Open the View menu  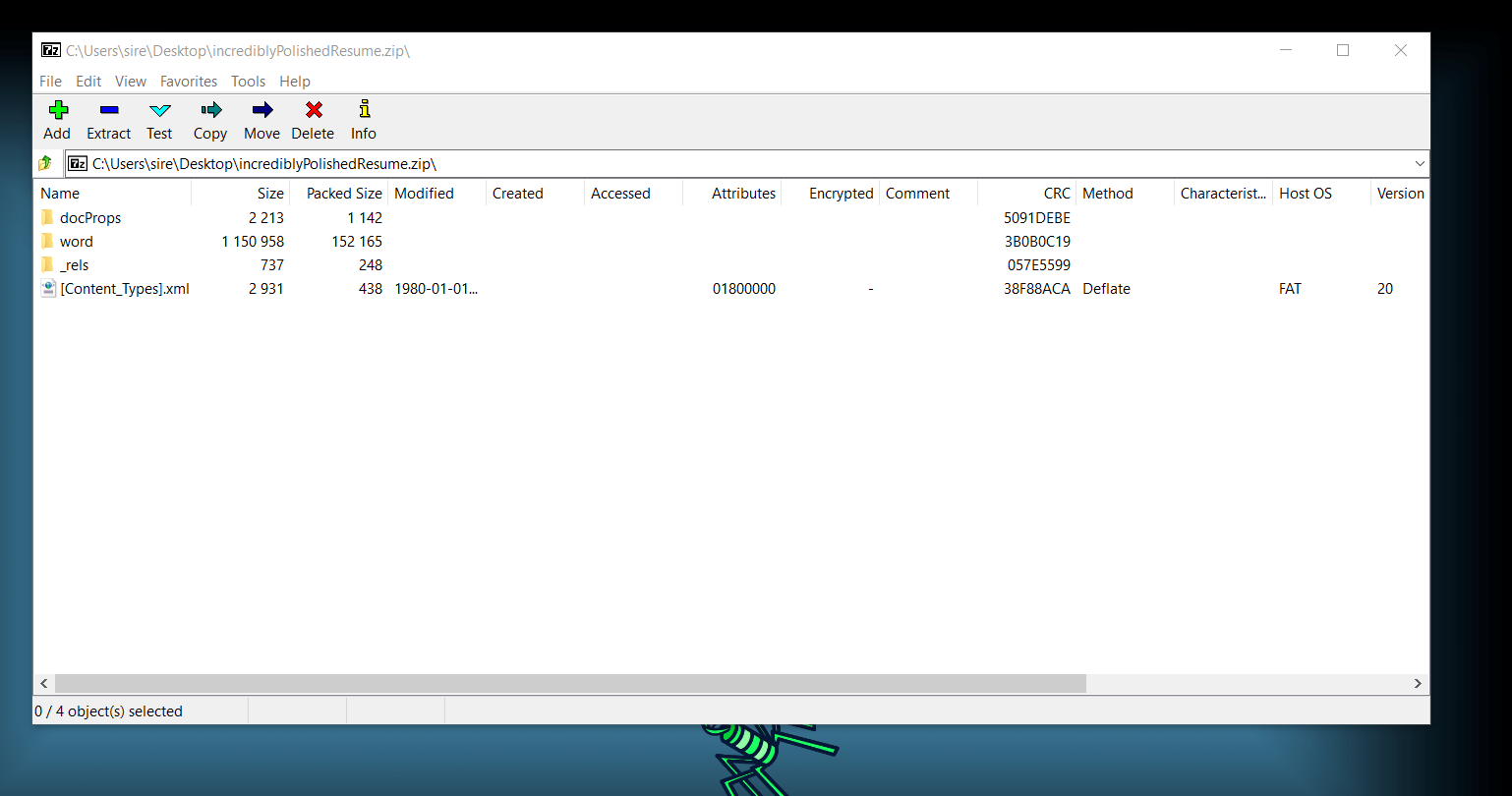[131, 82]
